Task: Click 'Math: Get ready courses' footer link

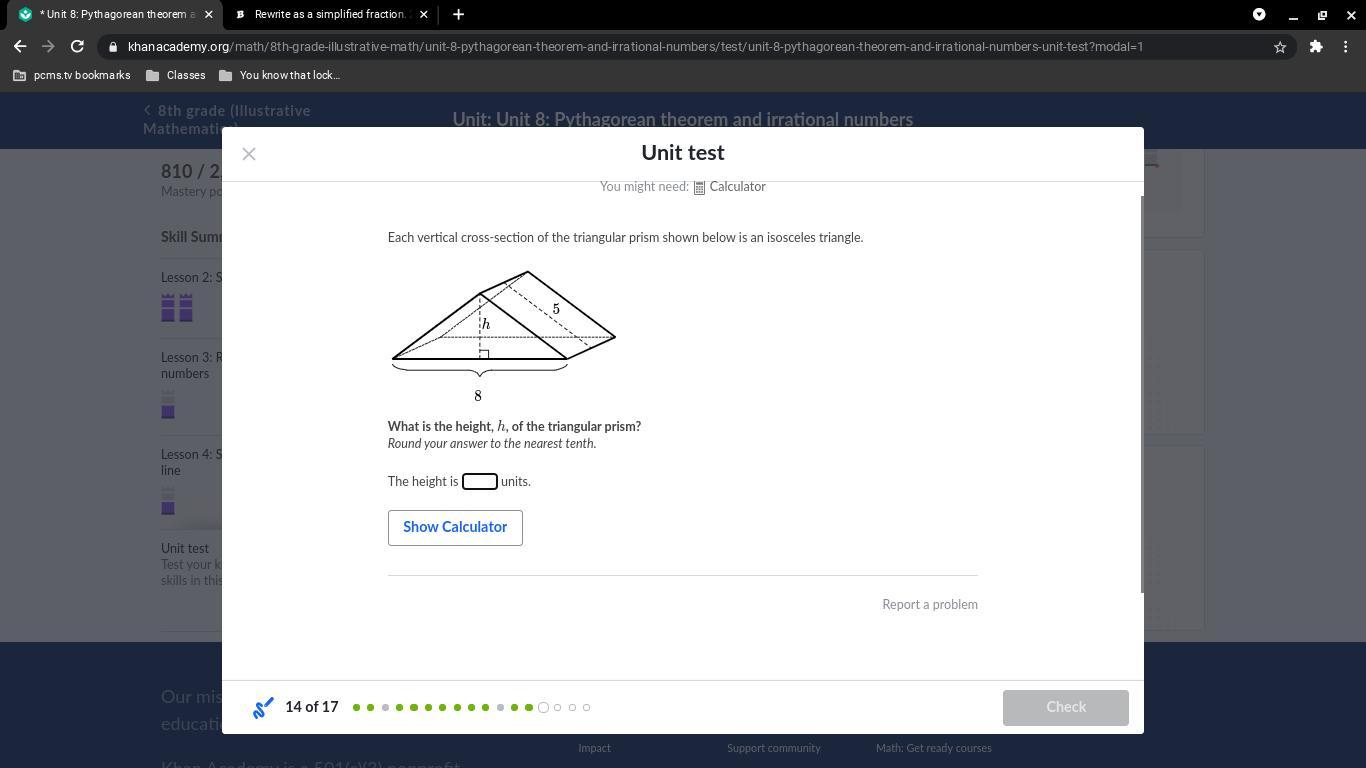Action: coord(934,748)
